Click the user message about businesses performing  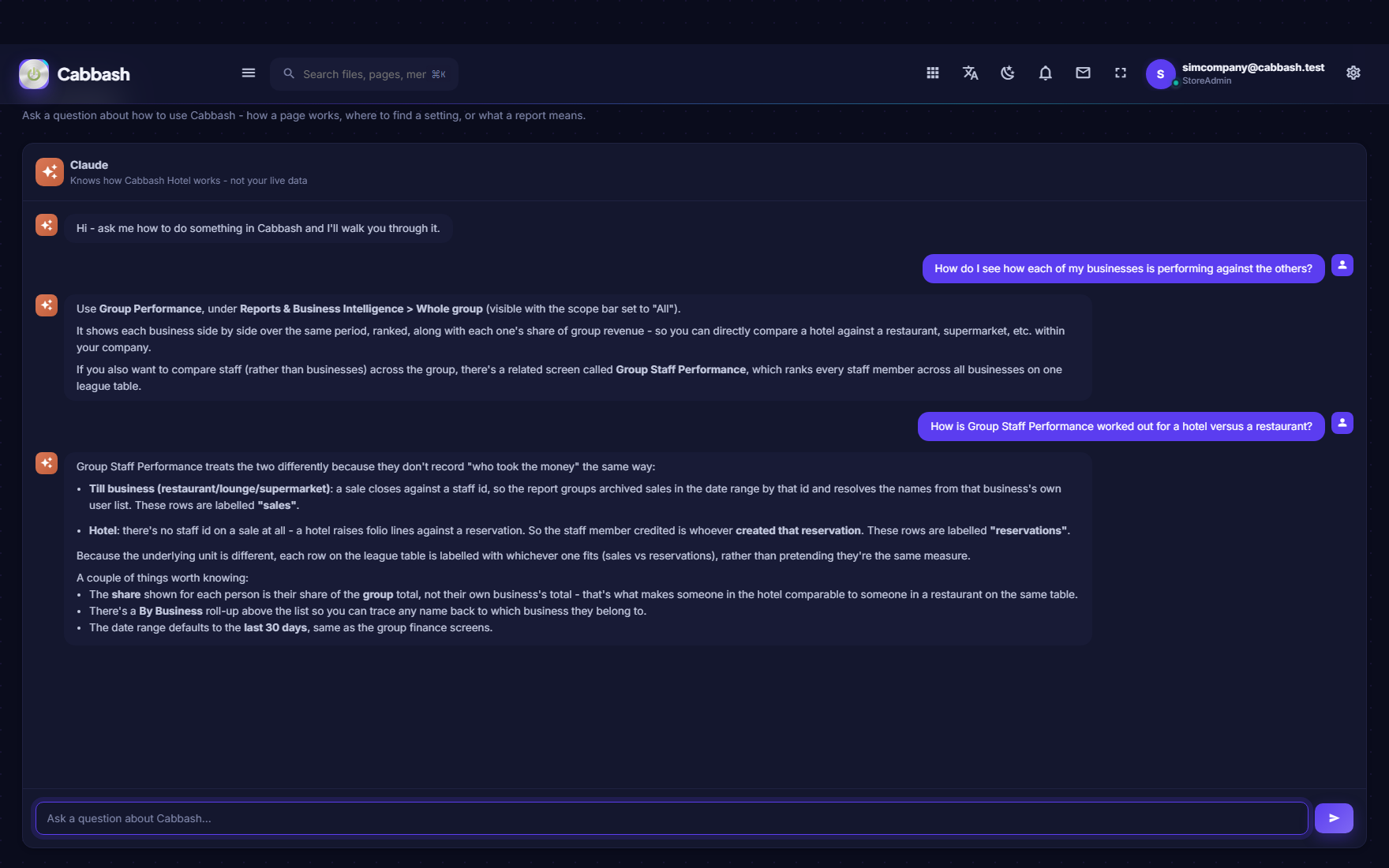point(1123,269)
